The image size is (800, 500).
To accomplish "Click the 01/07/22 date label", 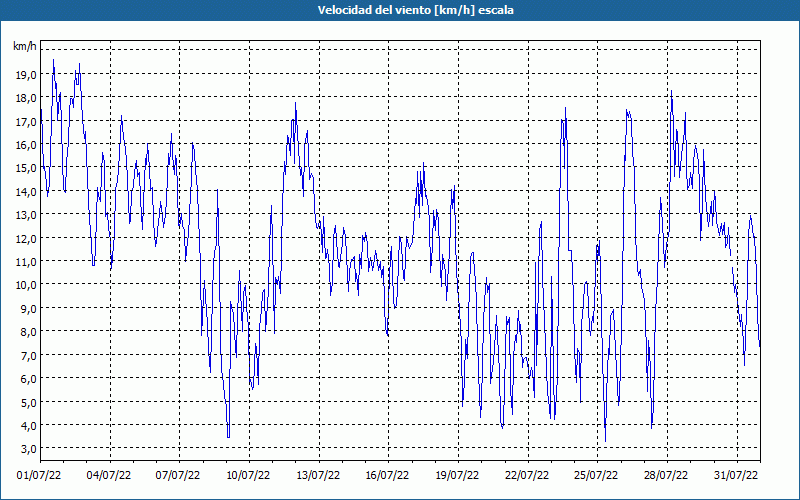I will (x=39, y=476).
